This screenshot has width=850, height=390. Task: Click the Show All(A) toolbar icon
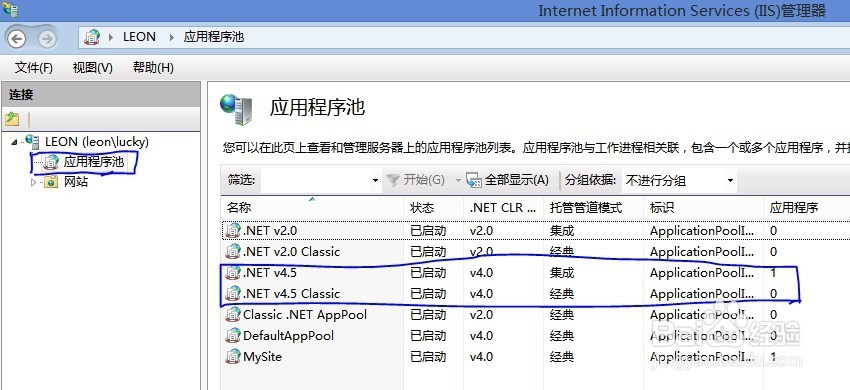point(474,181)
